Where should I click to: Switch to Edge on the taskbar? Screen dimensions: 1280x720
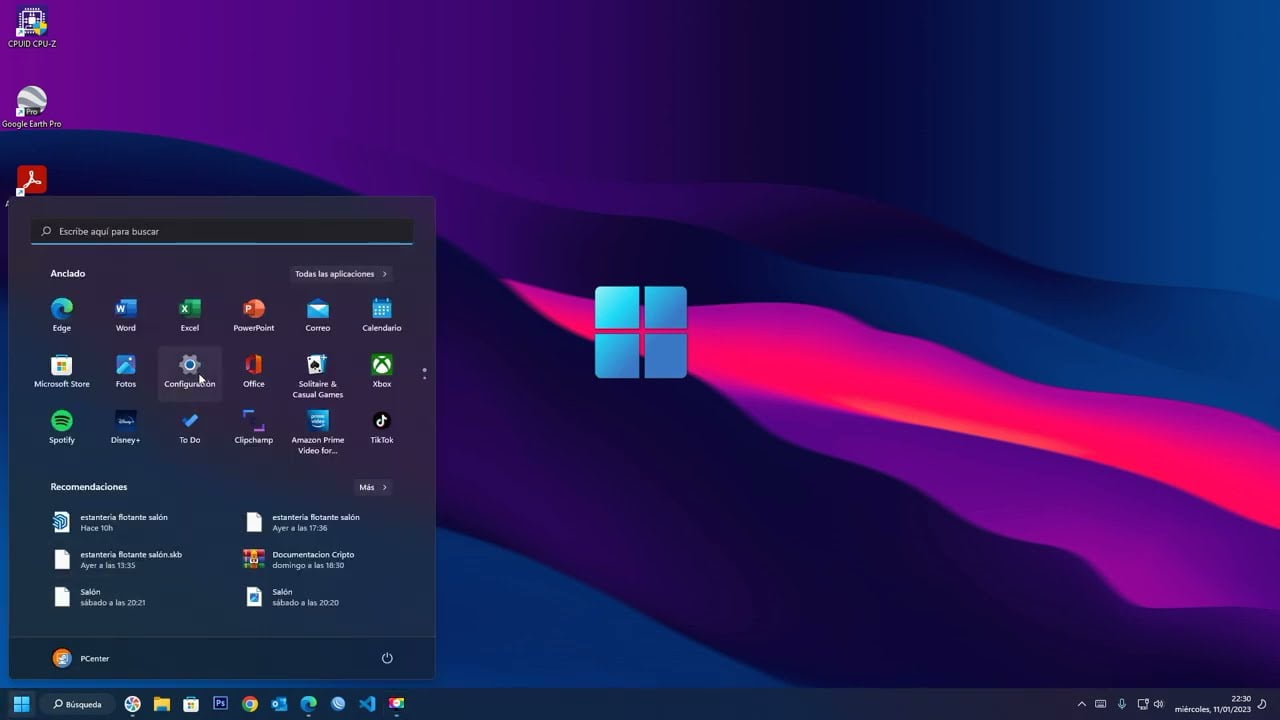click(x=309, y=704)
